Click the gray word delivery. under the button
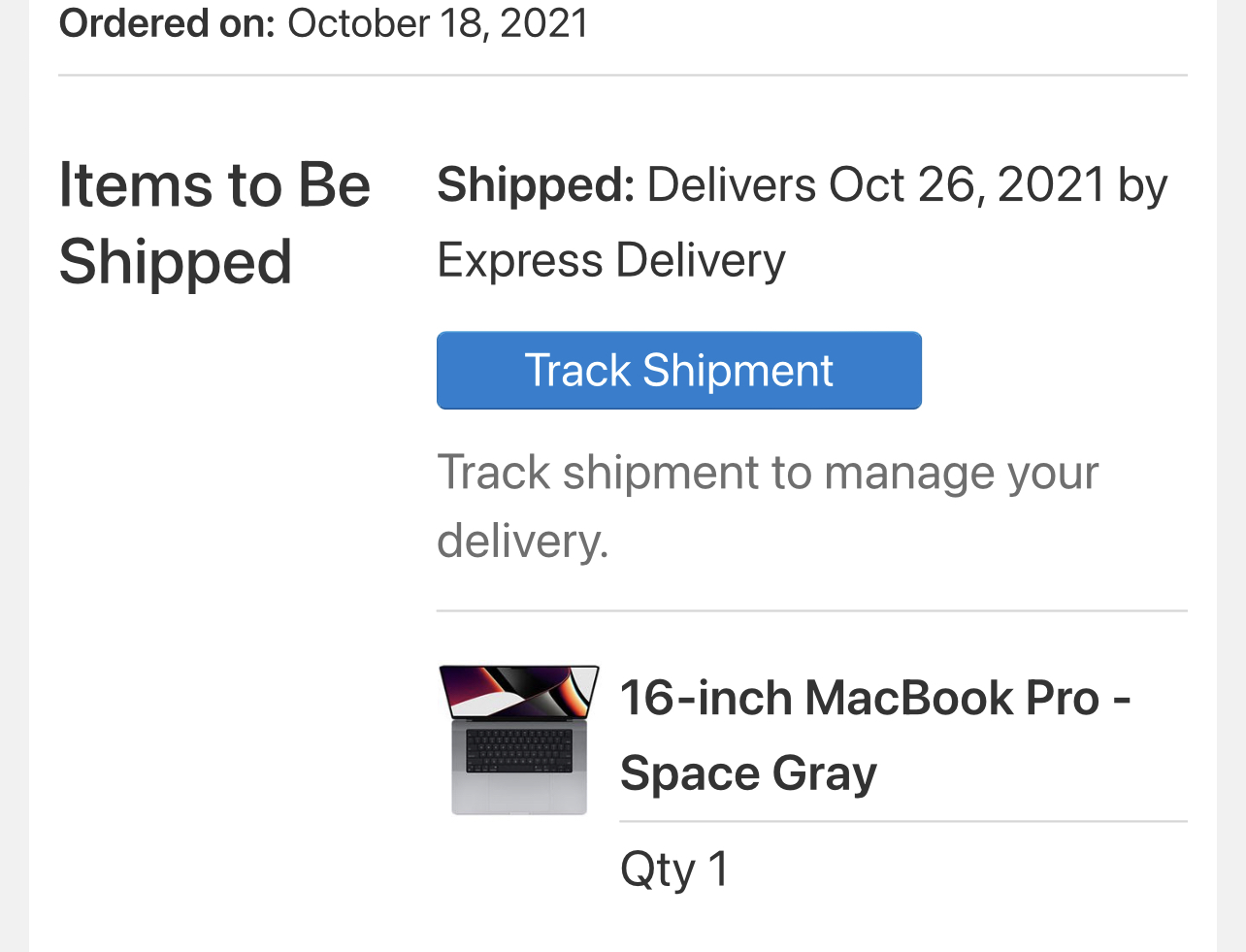The width and height of the screenshot is (1246, 952). pyautogui.click(x=522, y=541)
